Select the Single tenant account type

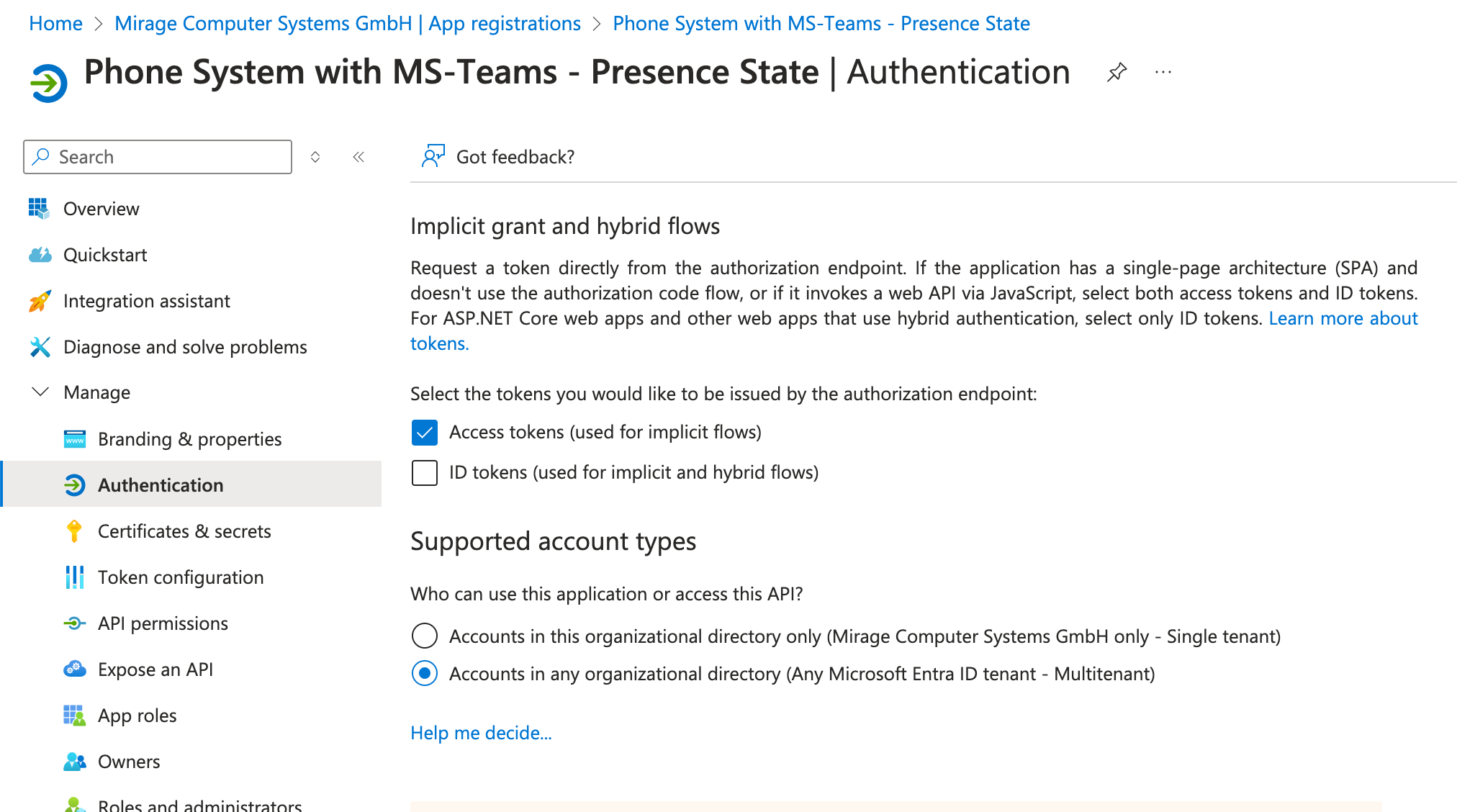(425, 636)
